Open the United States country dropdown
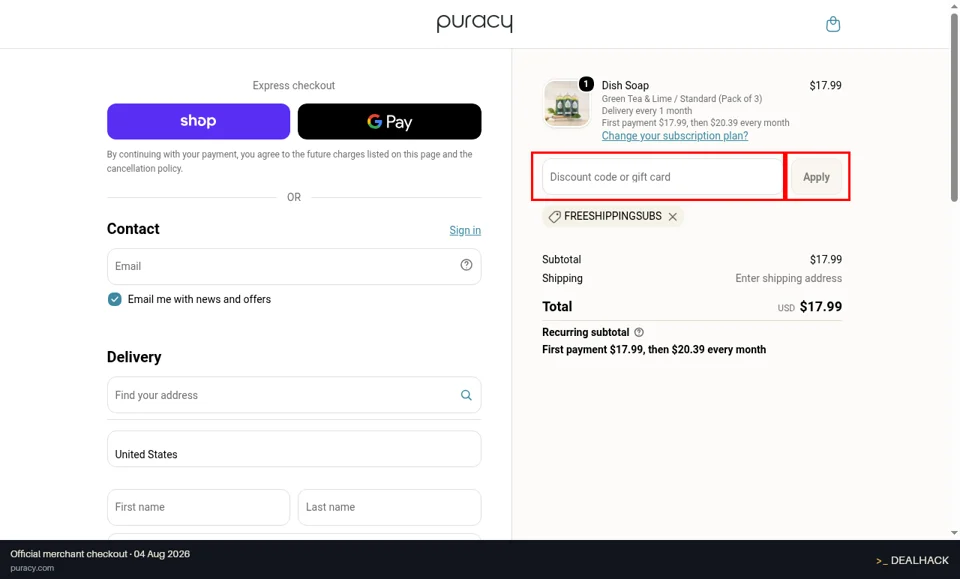 [x=294, y=449]
